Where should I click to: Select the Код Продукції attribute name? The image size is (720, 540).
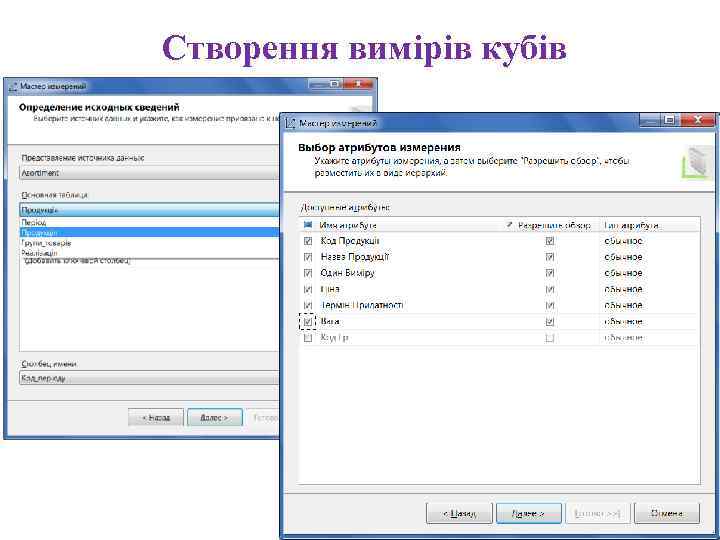(350, 241)
